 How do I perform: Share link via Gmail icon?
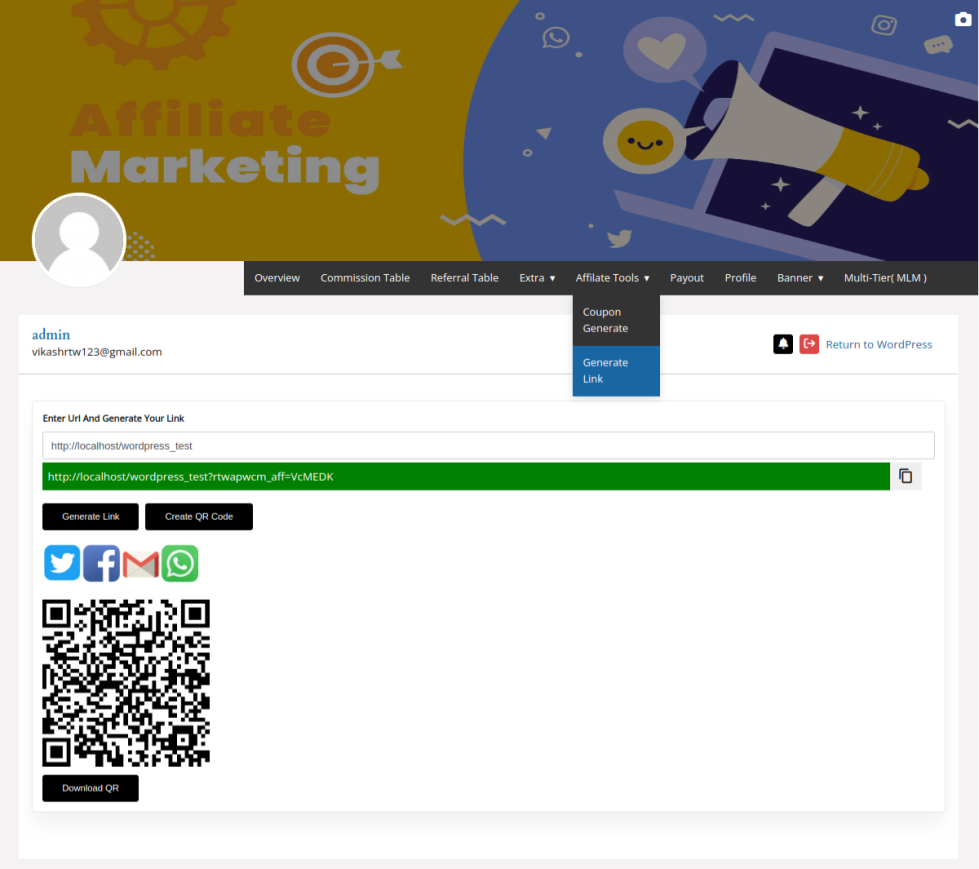pos(140,564)
